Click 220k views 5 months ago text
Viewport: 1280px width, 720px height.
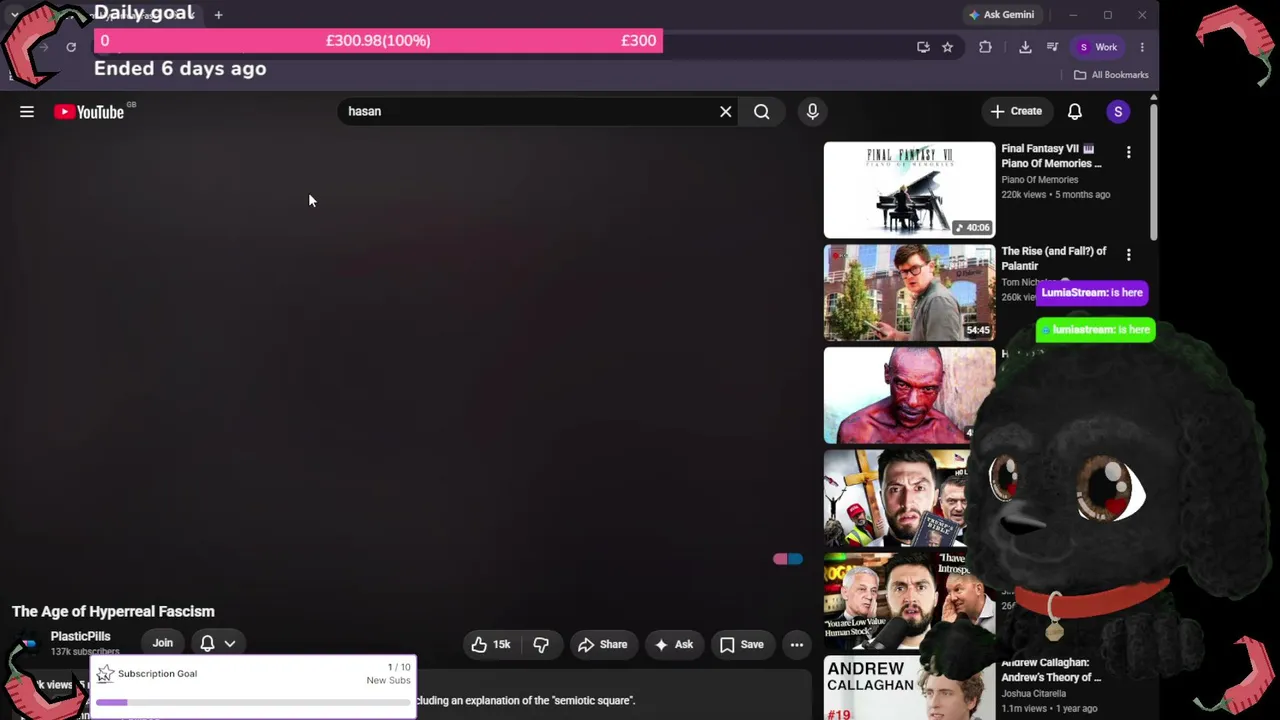[1056, 195]
